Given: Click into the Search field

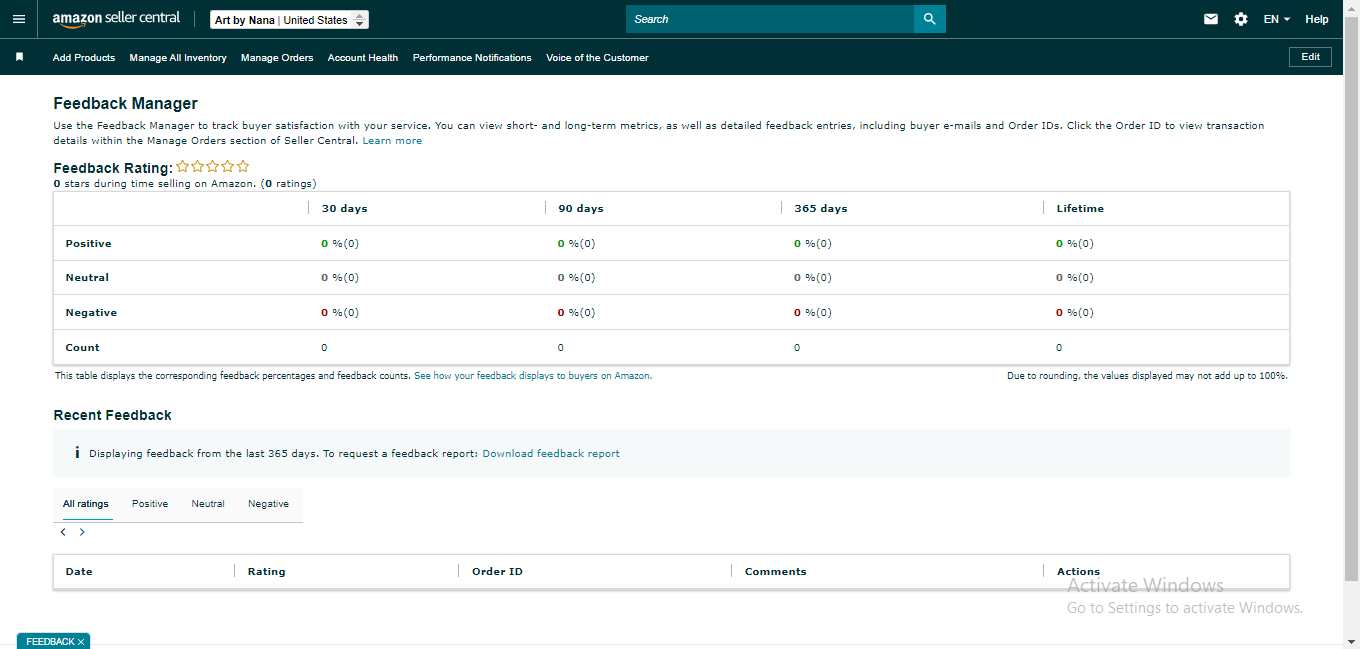Looking at the screenshot, I should pos(770,19).
